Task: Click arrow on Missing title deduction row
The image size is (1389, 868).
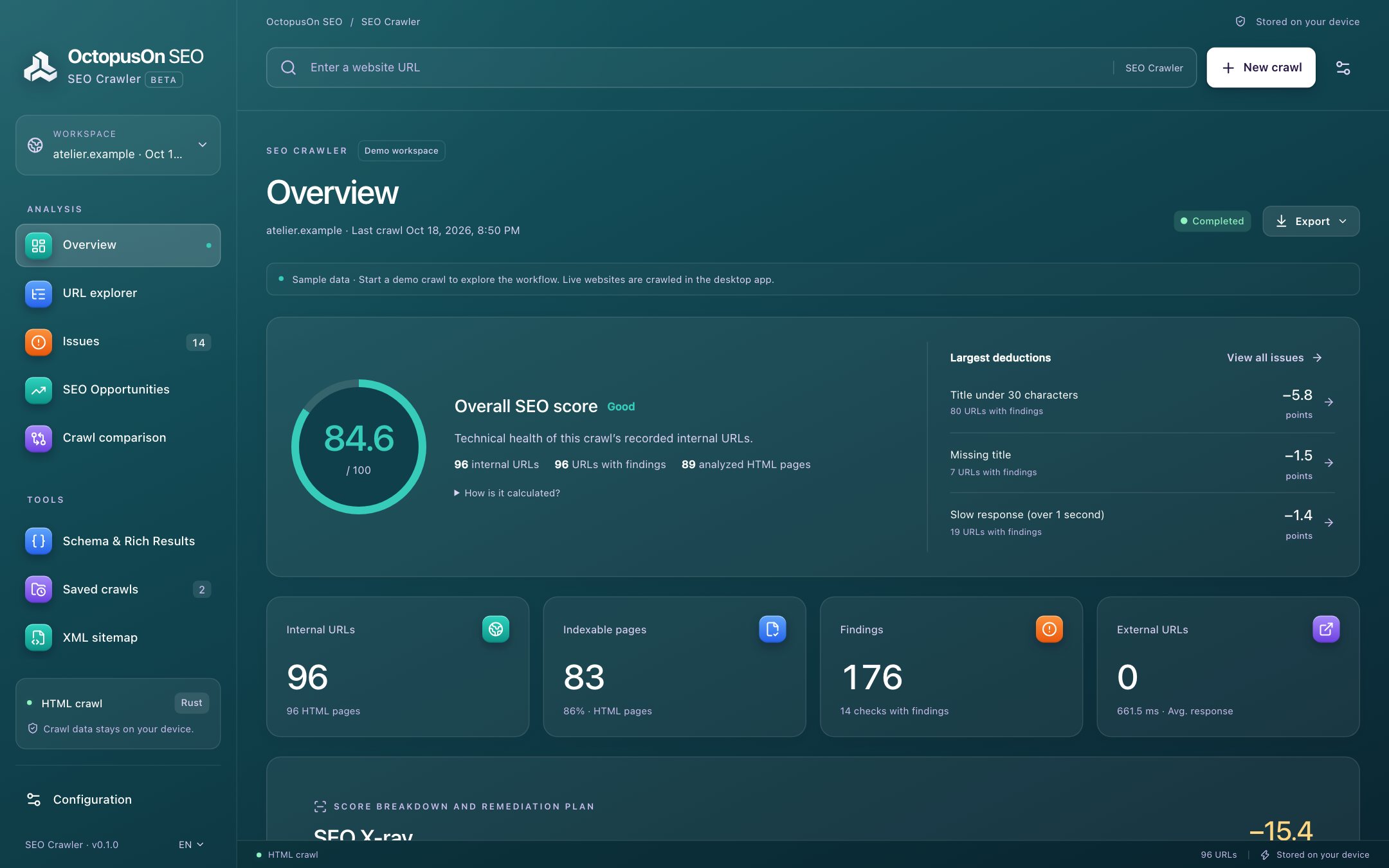Action: [x=1329, y=463]
